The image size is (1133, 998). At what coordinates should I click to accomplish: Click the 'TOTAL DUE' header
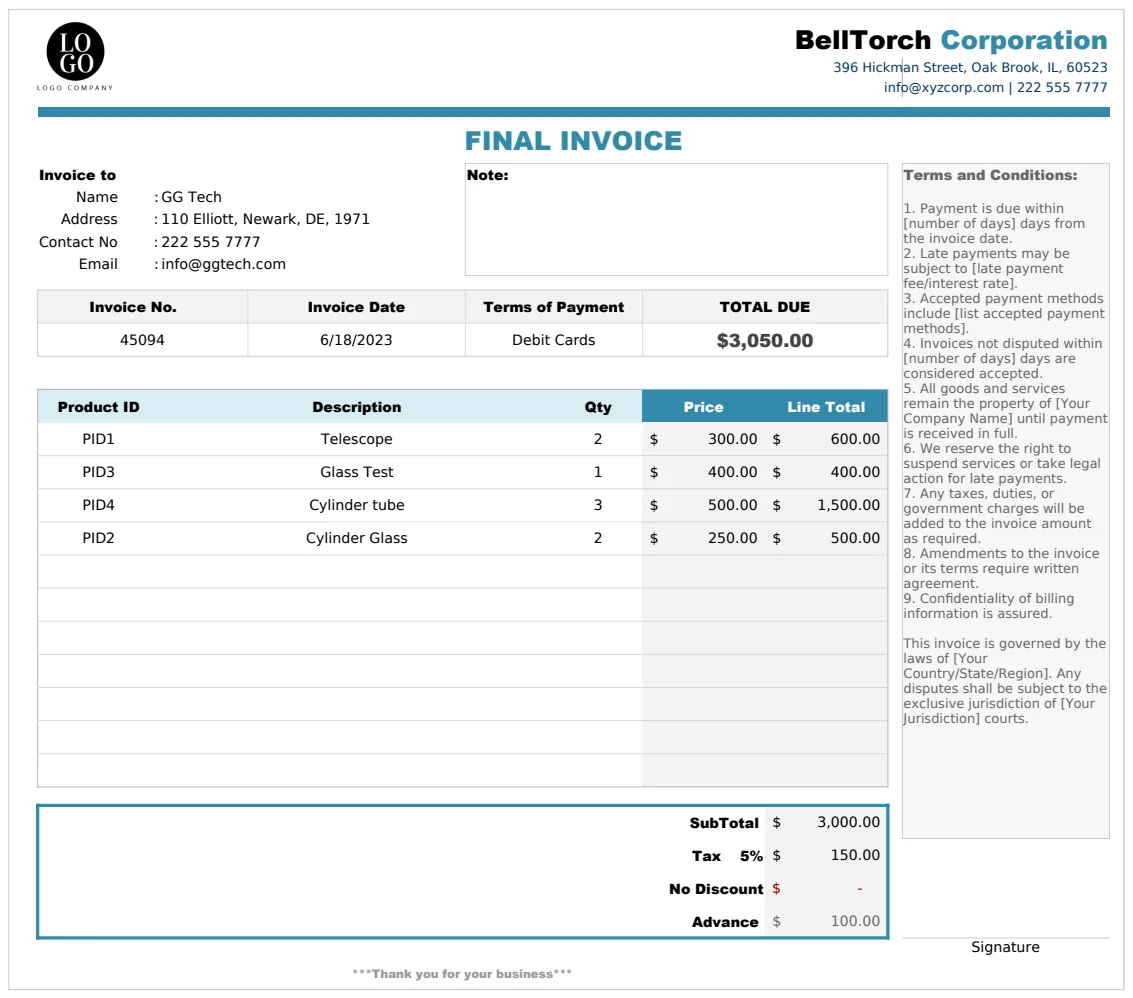pos(764,307)
